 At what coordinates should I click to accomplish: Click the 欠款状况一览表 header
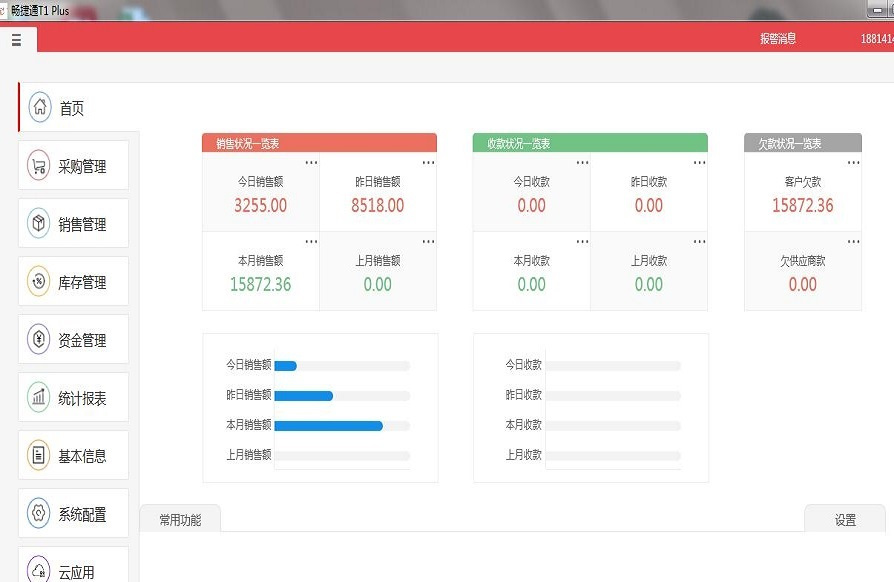803,143
